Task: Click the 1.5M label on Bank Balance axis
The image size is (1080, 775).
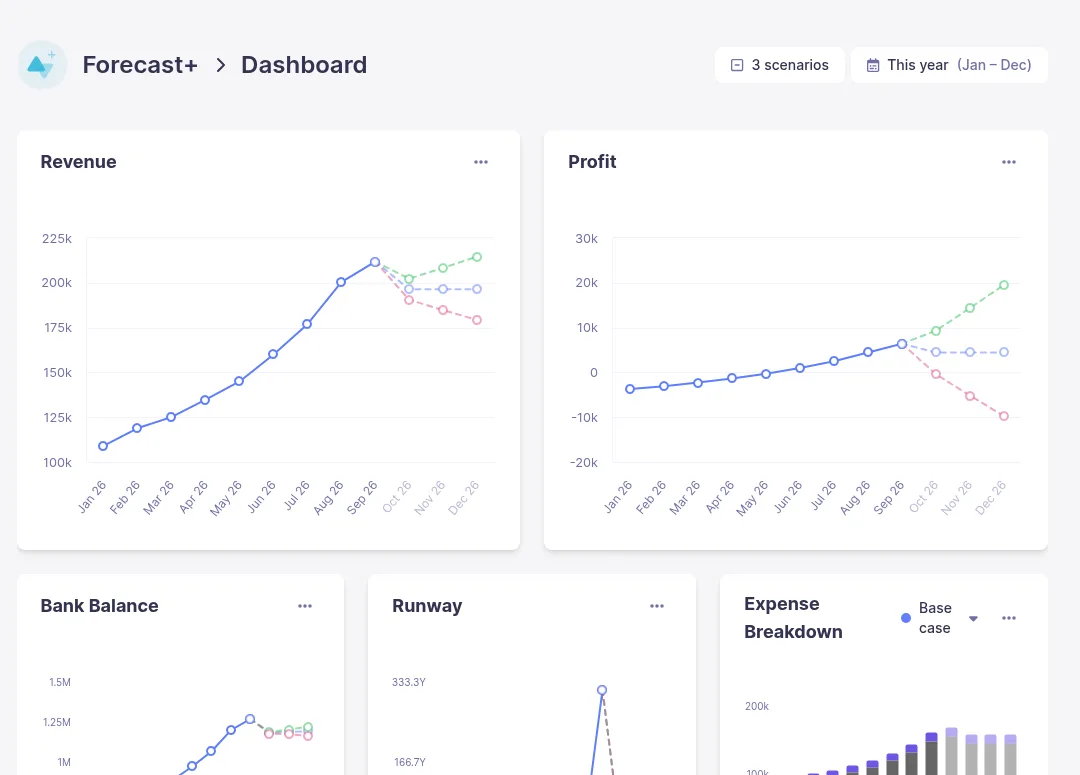Action: click(60, 682)
